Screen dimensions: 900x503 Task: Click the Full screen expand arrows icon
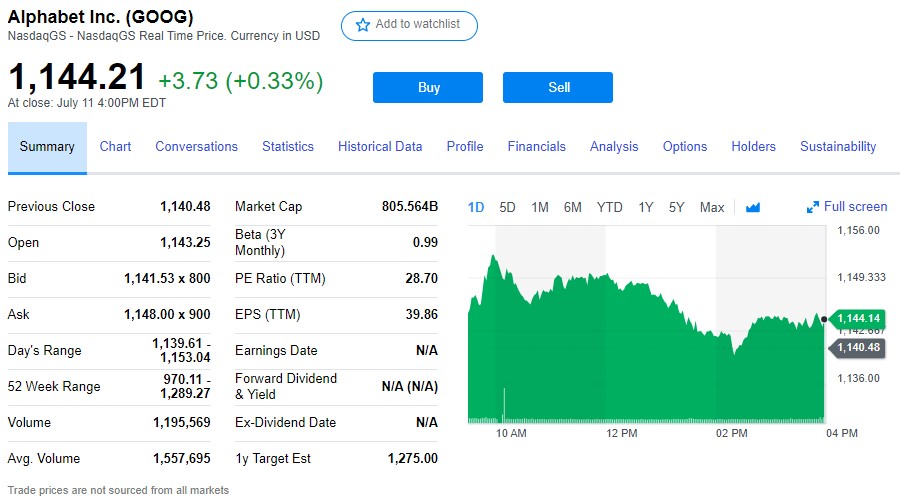pyautogui.click(x=813, y=207)
